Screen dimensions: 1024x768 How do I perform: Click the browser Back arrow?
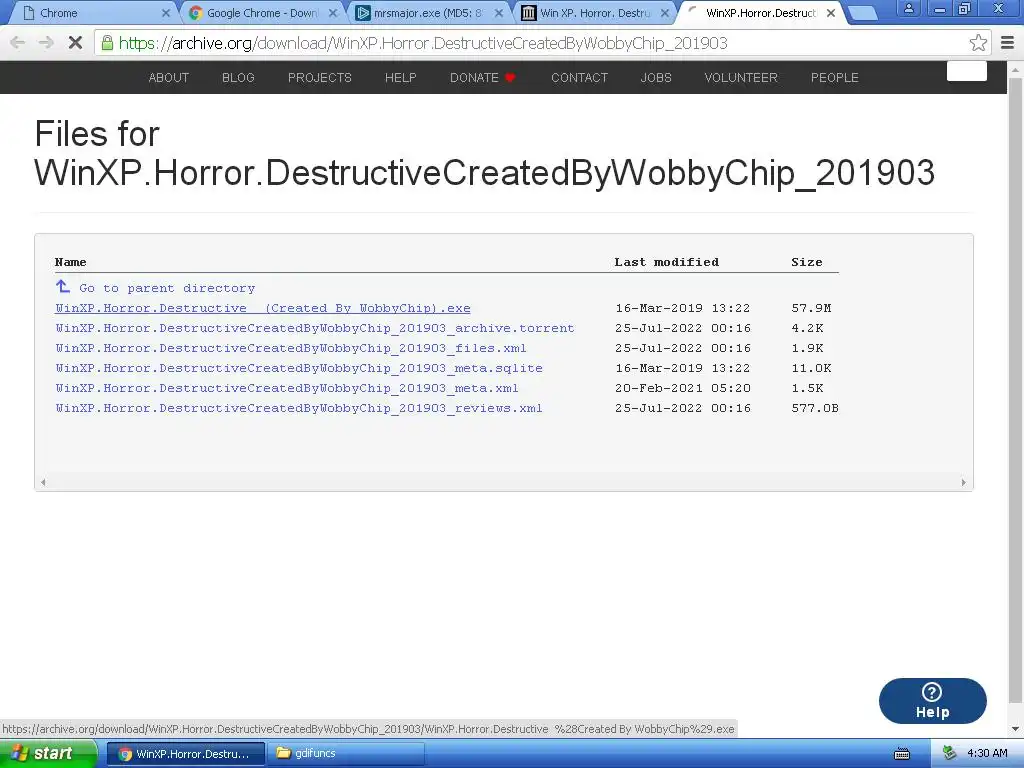tap(18, 43)
